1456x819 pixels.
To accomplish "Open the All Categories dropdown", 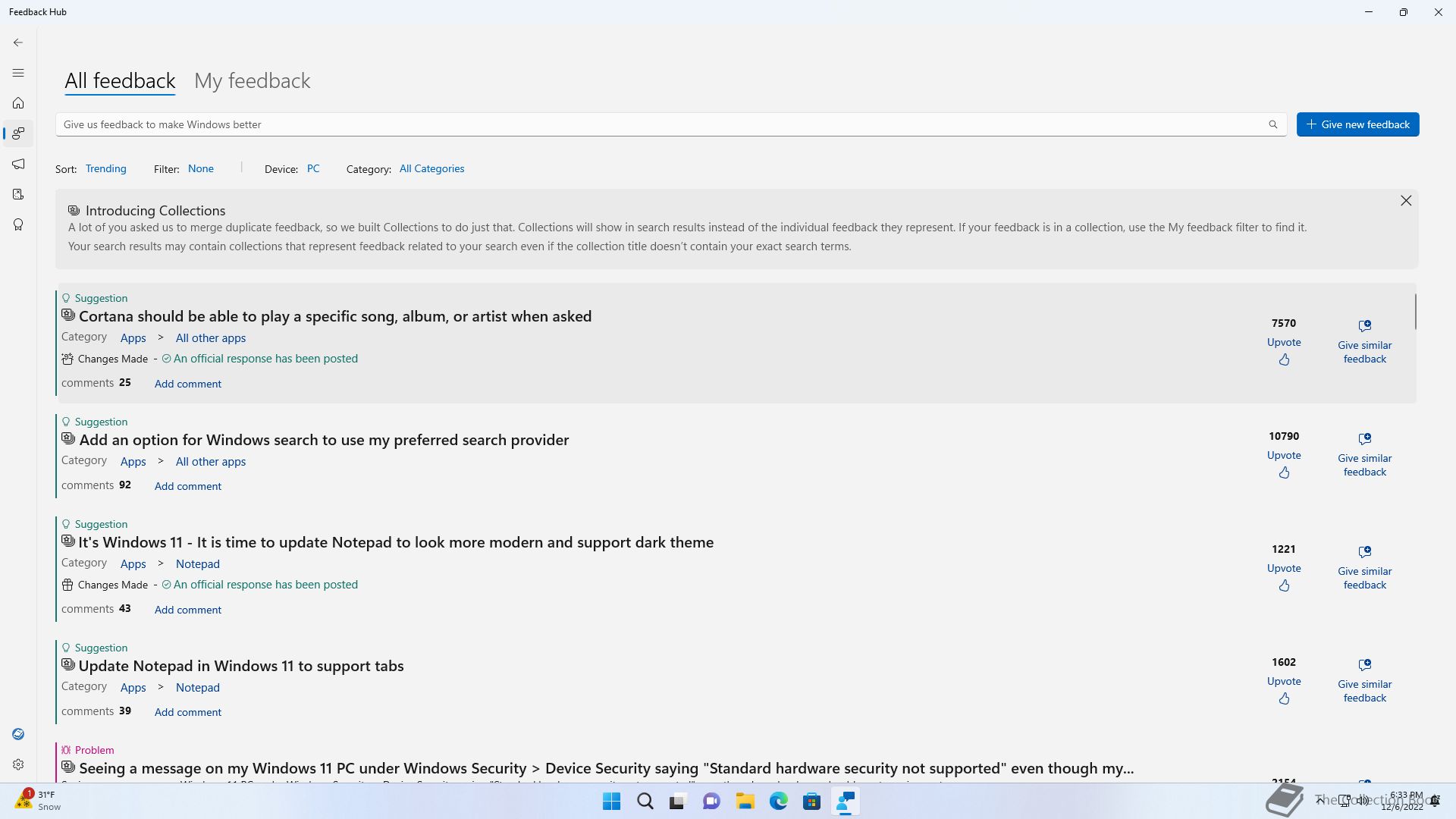I will [431, 168].
